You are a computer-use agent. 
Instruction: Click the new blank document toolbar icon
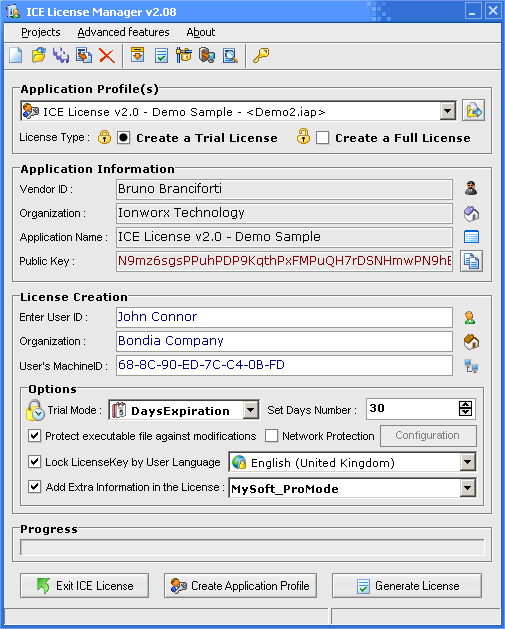tap(16, 55)
